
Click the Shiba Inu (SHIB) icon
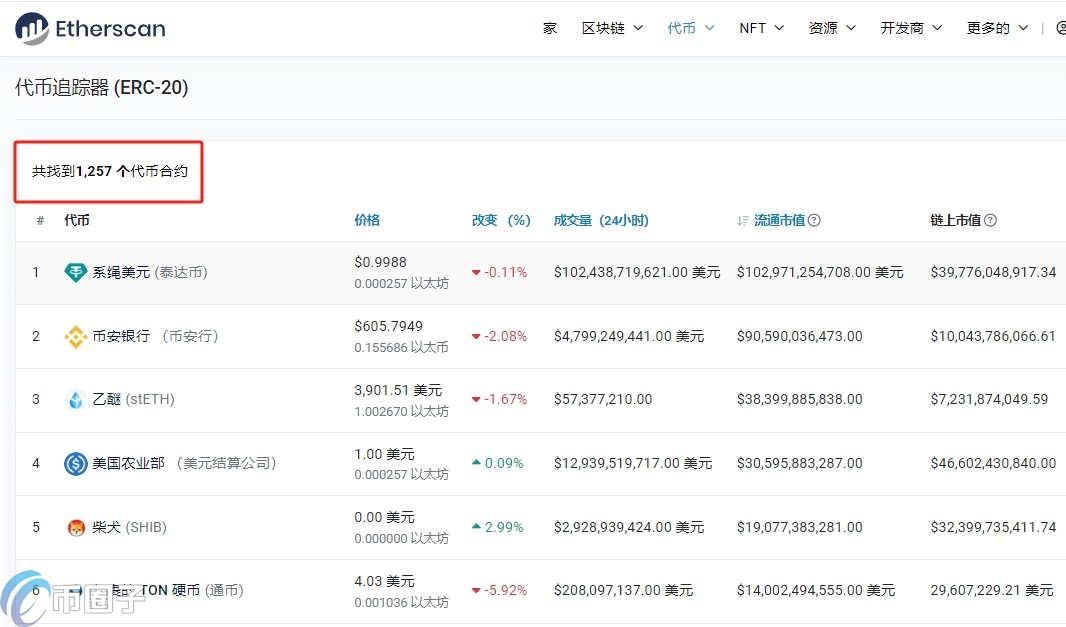[74, 527]
